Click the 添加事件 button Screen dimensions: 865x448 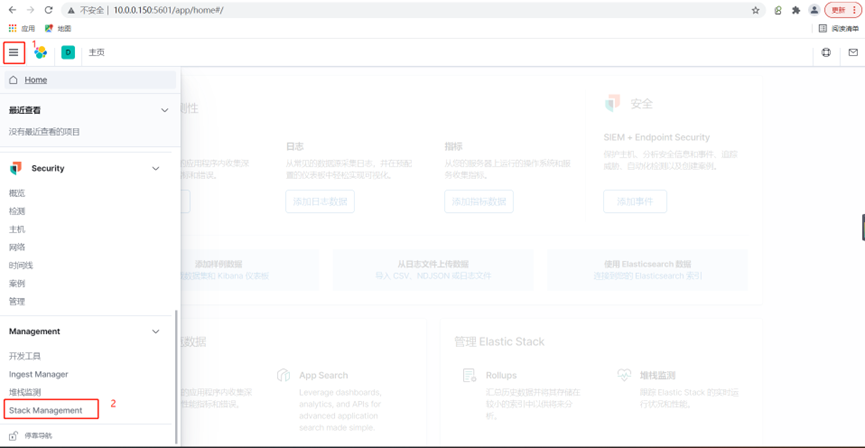tap(635, 201)
